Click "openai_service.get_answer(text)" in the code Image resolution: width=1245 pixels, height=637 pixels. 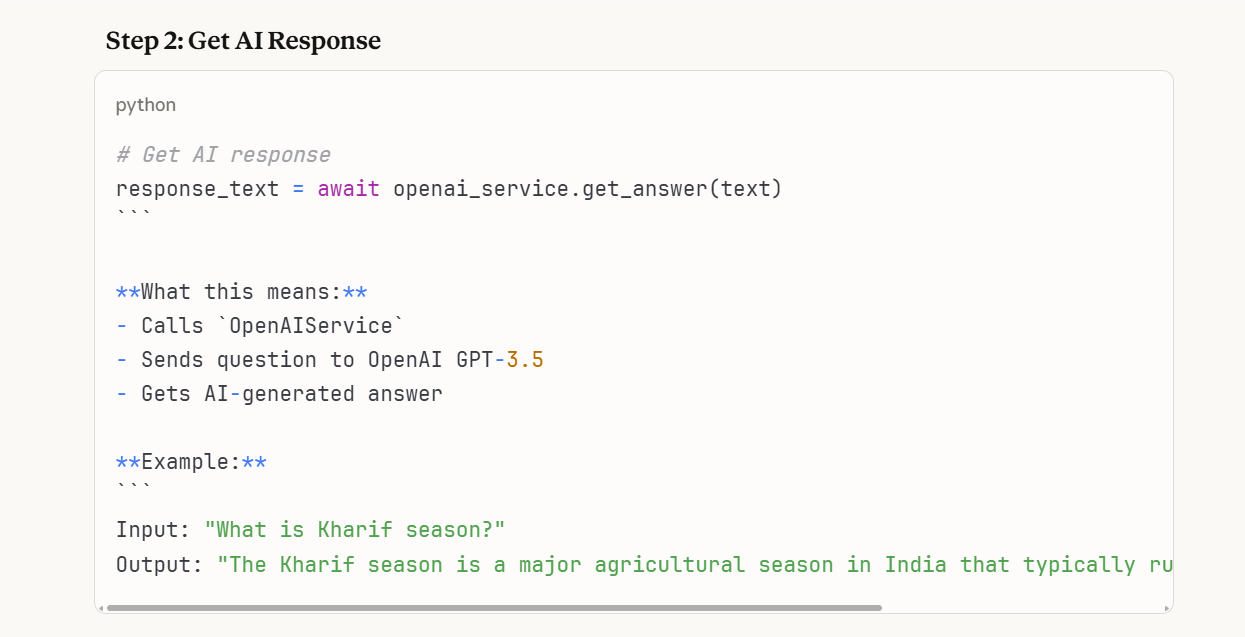point(587,189)
